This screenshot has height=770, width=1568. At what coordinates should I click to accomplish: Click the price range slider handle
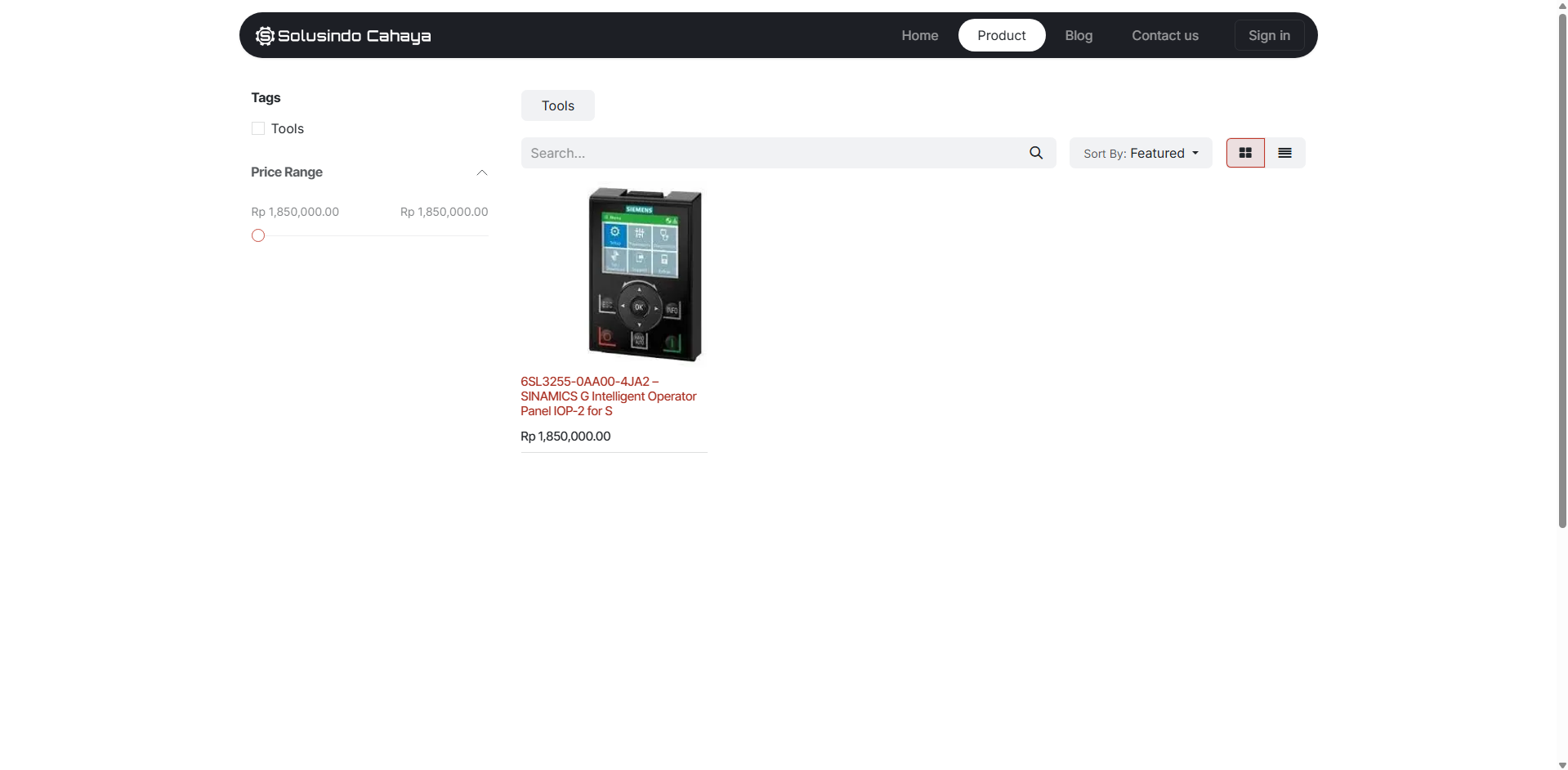258,235
